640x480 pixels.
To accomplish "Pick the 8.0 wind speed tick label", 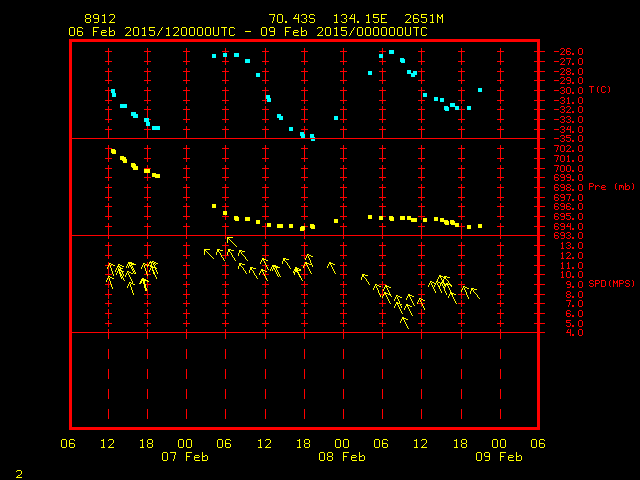I will point(575,294).
